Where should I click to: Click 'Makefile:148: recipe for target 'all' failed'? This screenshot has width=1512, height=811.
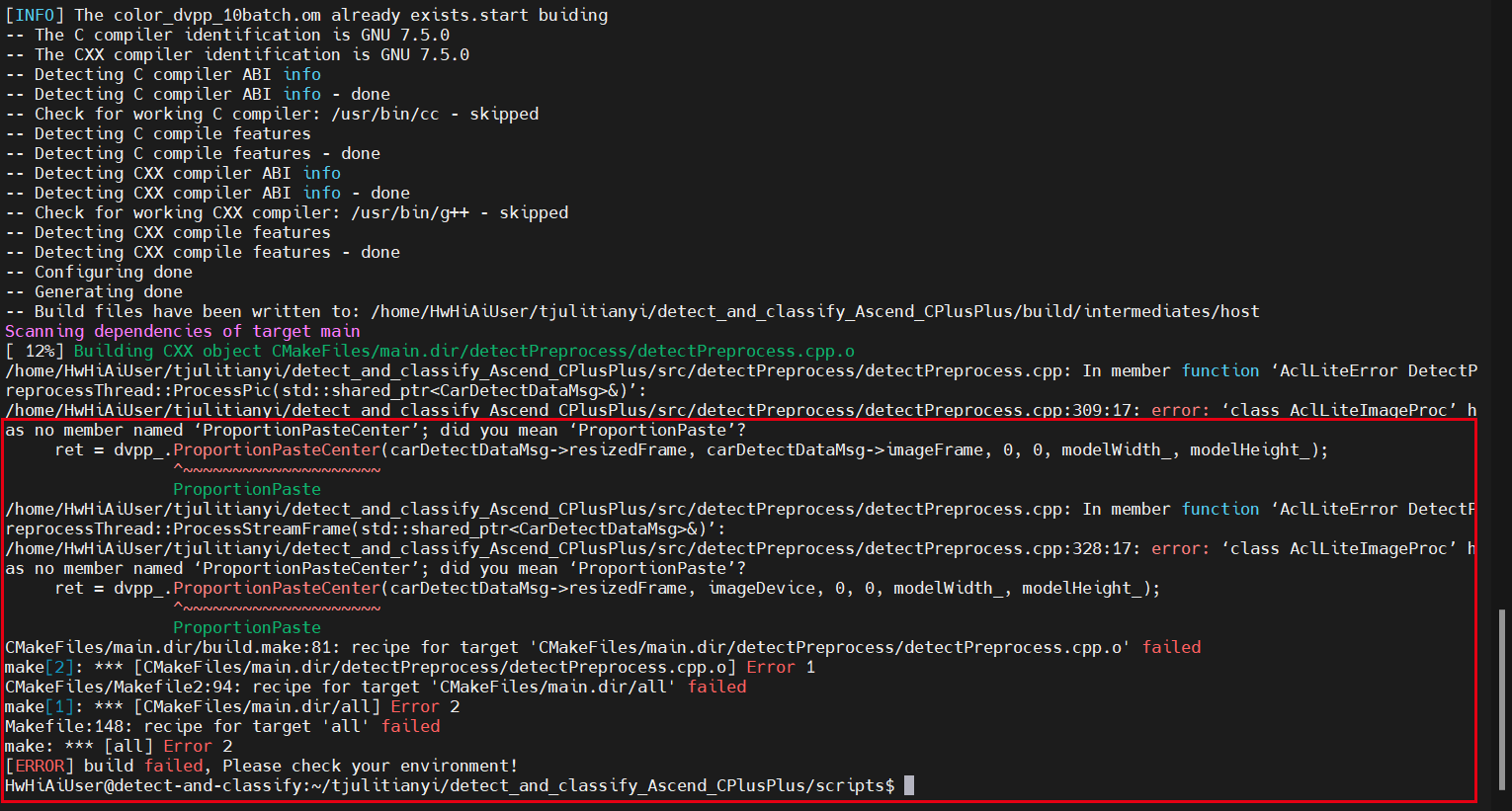click(222, 726)
